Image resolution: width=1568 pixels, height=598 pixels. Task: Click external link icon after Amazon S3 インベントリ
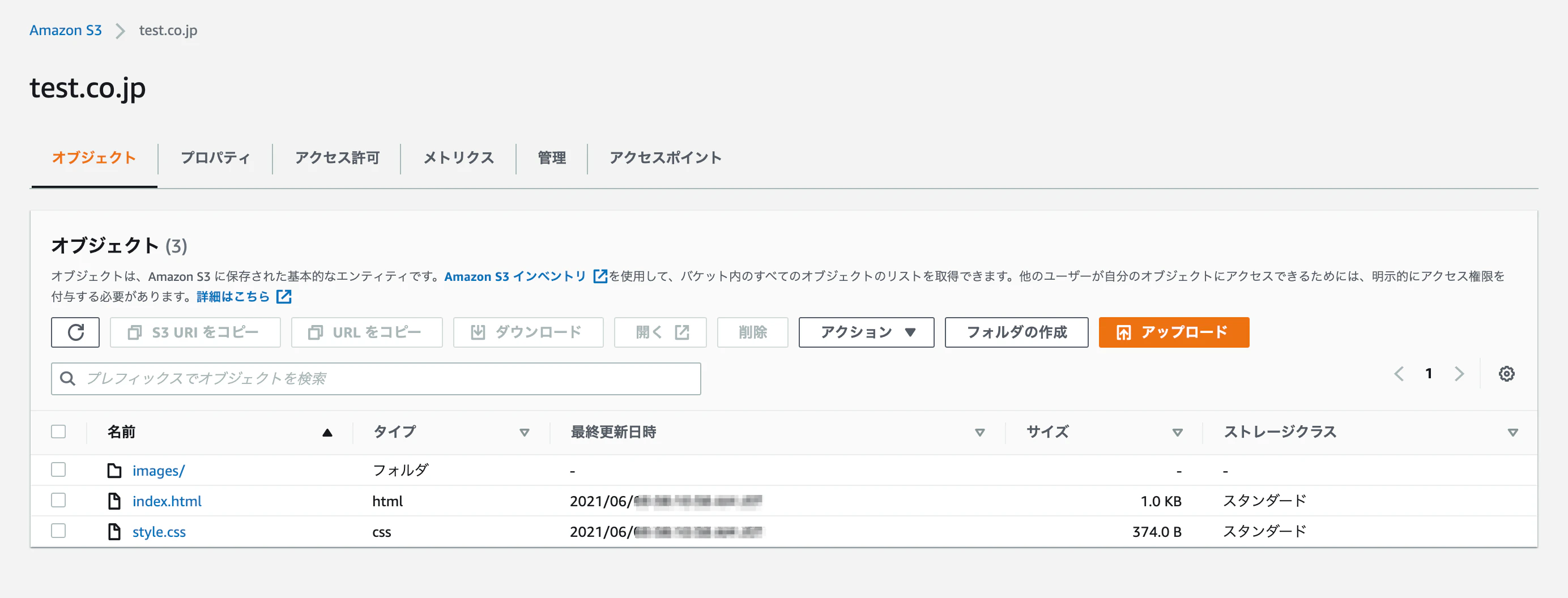[600, 276]
